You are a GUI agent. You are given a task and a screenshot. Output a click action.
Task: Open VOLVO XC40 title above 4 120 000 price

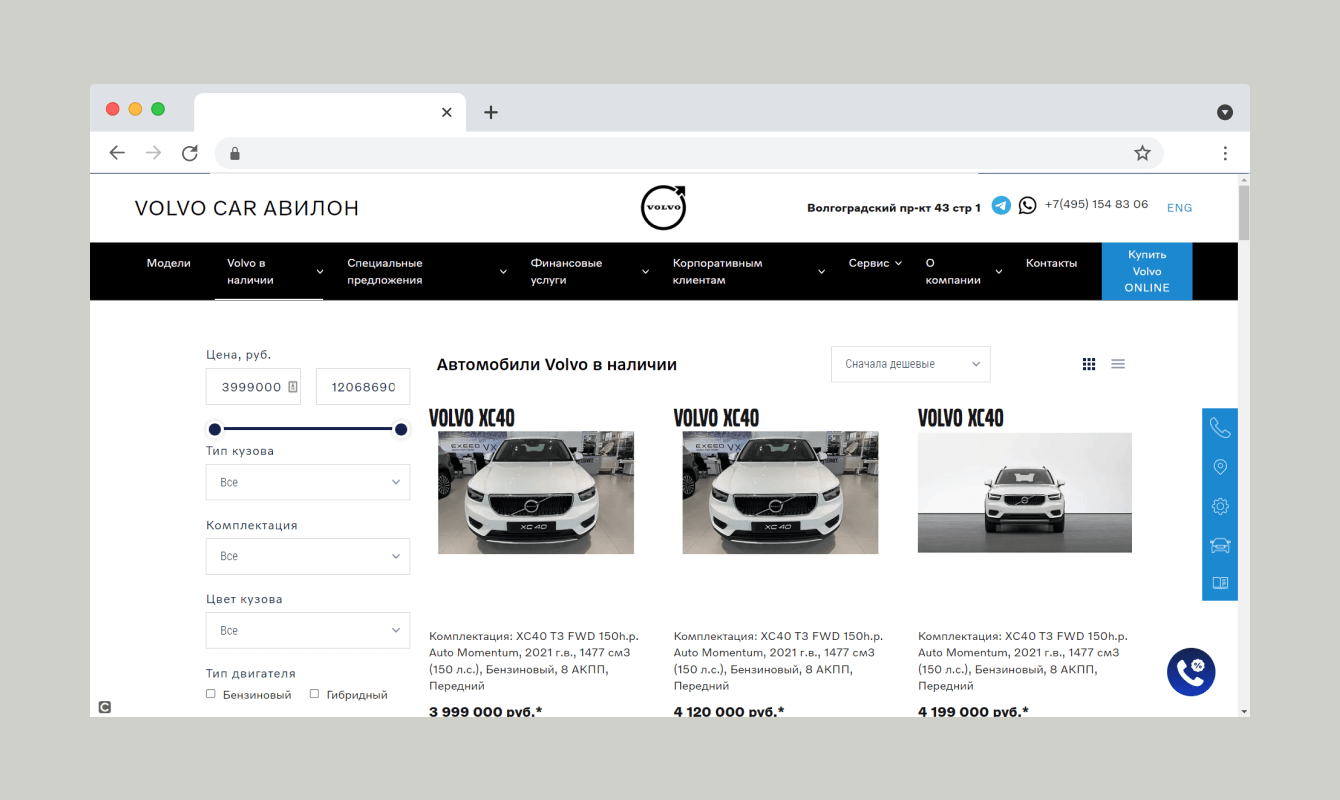click(717, 418)
